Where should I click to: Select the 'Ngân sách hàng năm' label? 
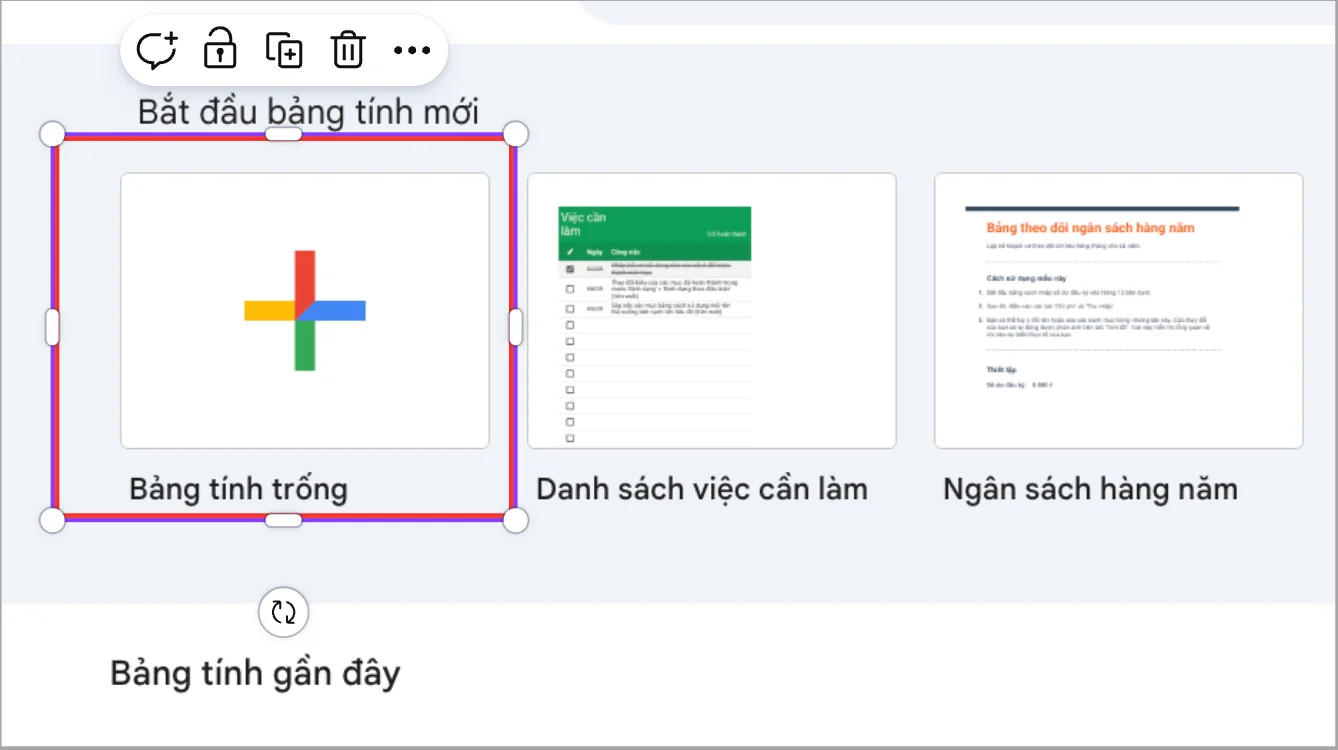(x=1091, y=489)
